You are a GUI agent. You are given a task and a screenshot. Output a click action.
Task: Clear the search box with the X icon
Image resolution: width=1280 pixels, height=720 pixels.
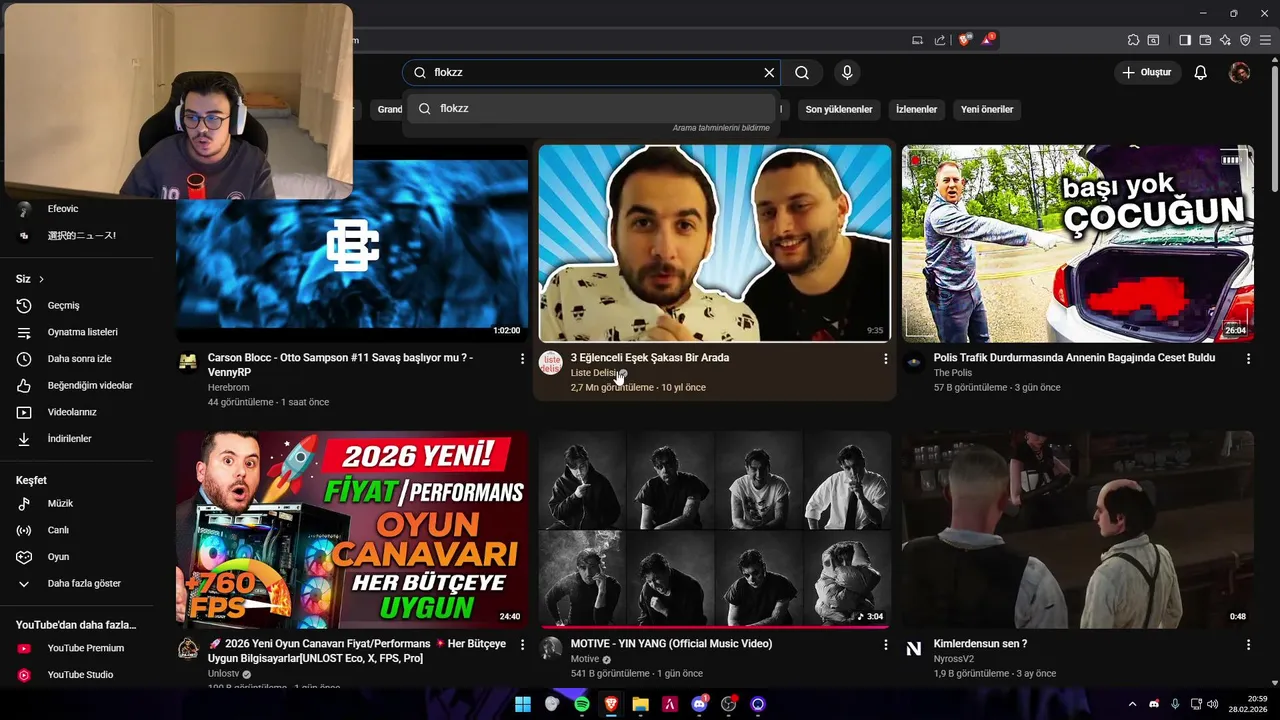pyautogui.click(x=769, y=72)
